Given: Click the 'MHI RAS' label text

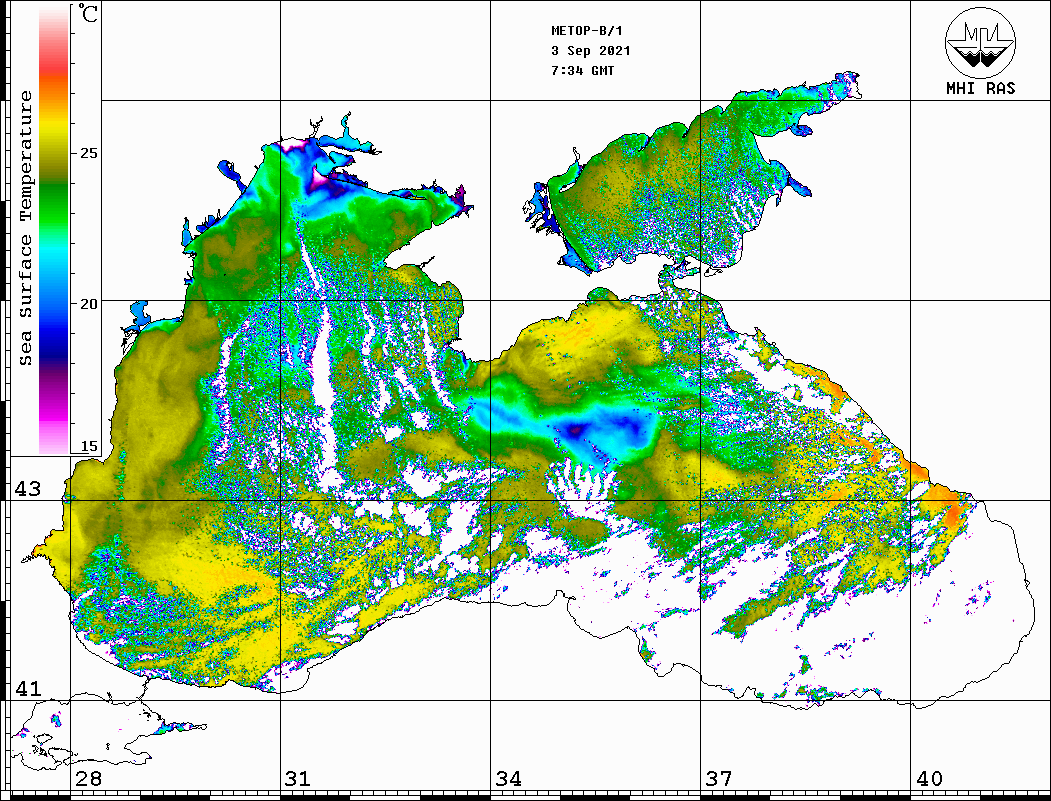Looking at the screenshot, I should pyautogui.click(x=981, y=88).
